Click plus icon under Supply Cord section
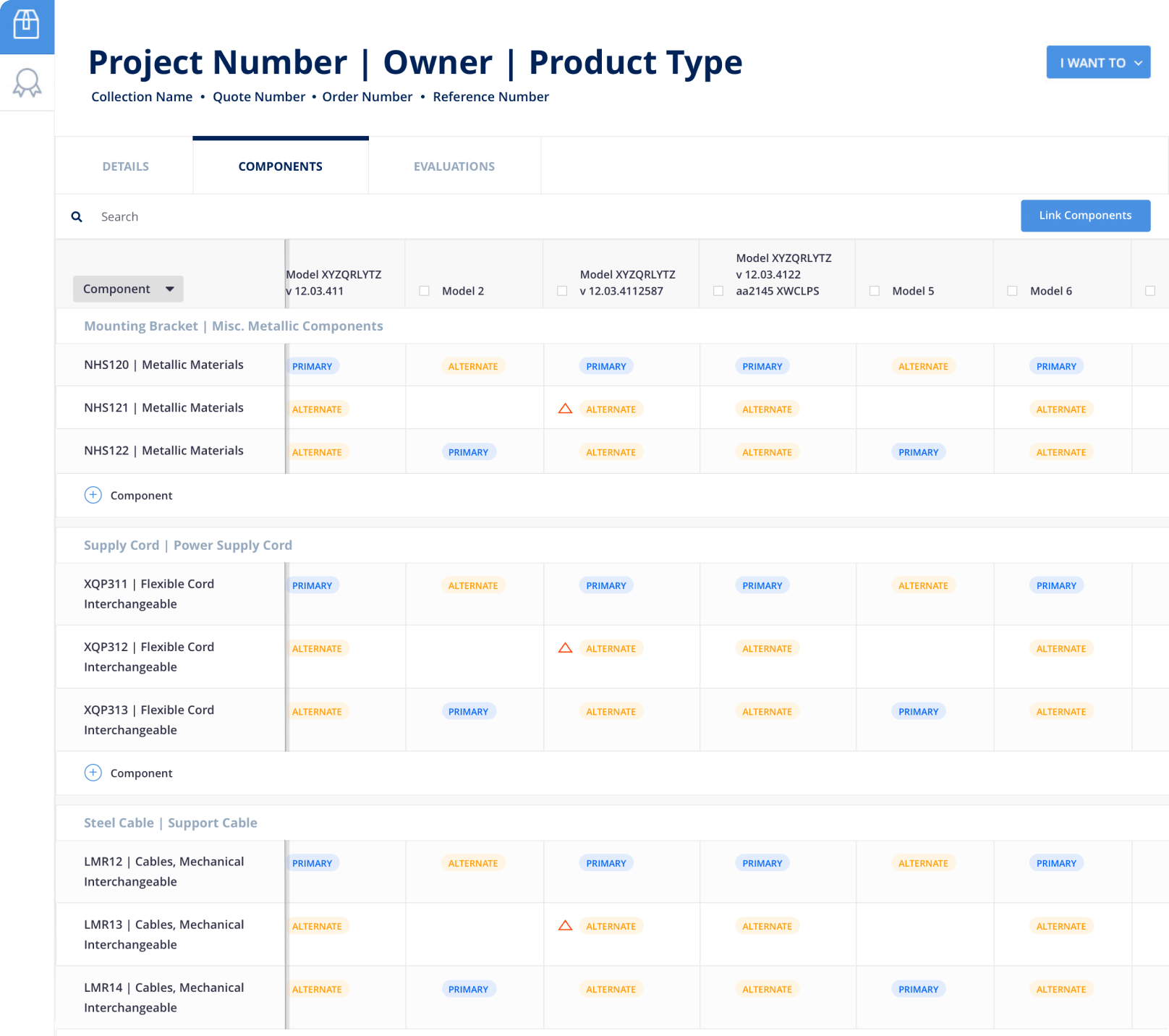Screen dimensions: 1169x1036 [93, 773]
